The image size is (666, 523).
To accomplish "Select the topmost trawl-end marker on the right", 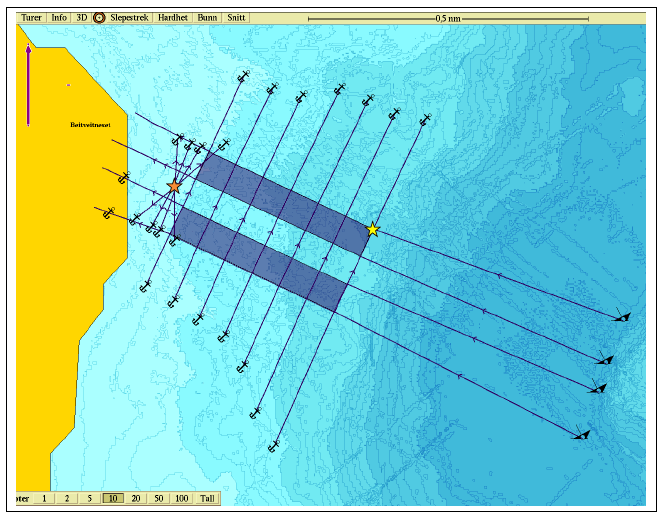I will [x=623, y=317].
